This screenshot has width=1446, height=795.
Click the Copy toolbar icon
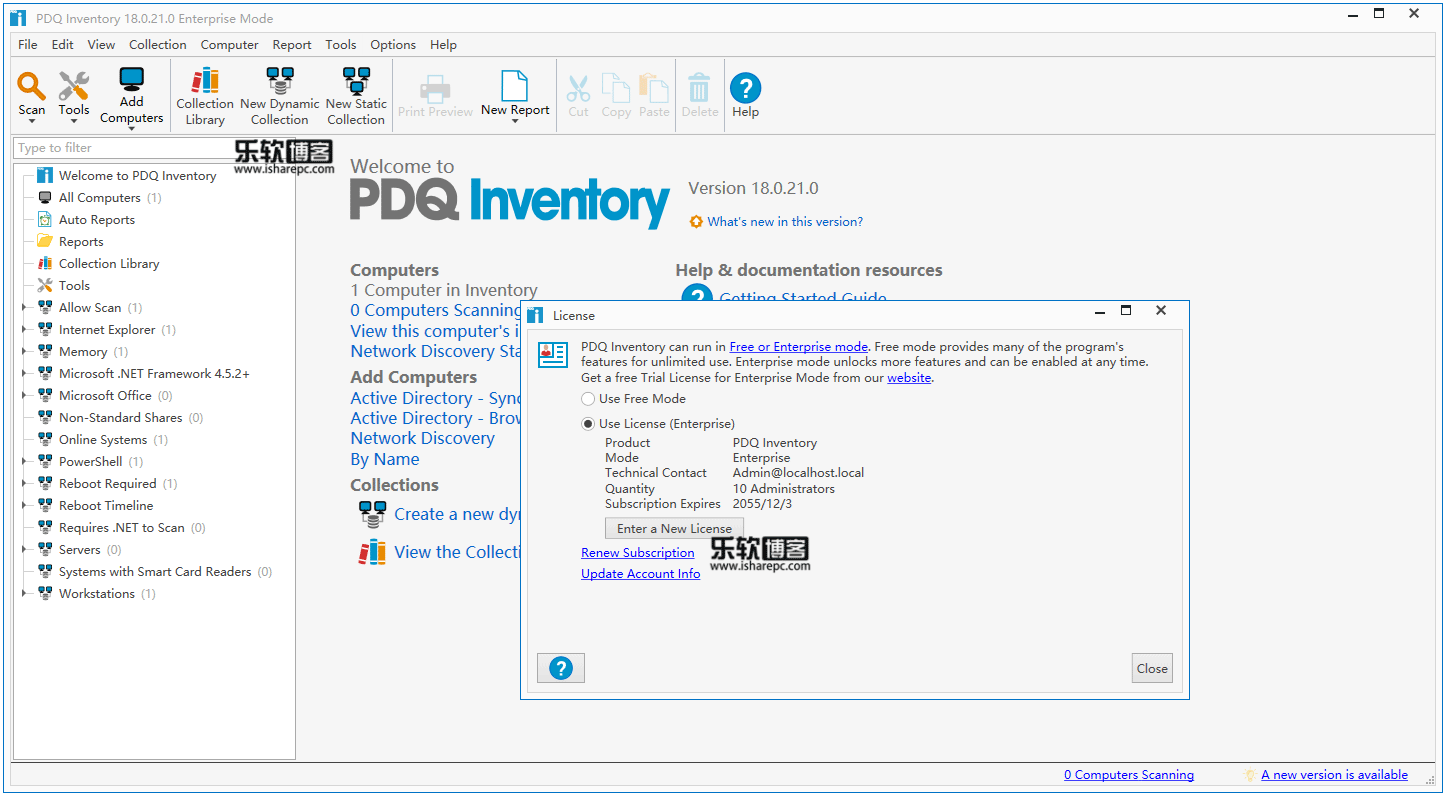pos(616,88)
